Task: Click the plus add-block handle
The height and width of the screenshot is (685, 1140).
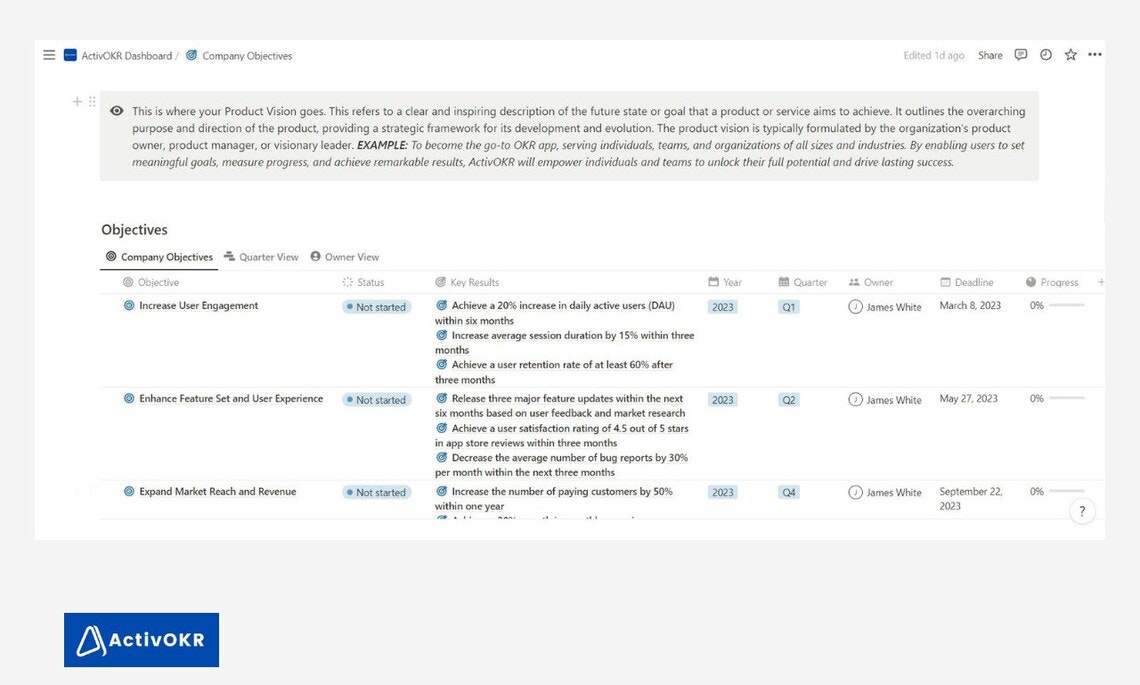Action: (x=76, y=102)
